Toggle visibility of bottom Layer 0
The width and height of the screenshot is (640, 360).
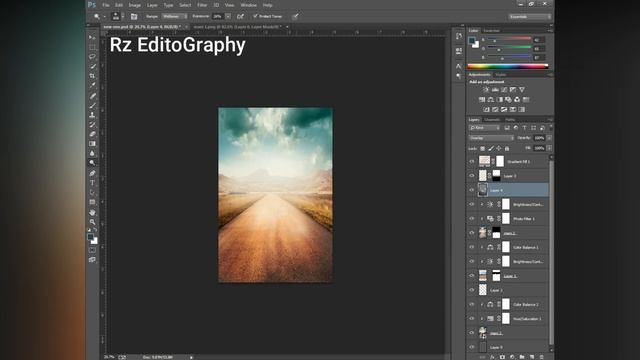(x=472, y=347)
